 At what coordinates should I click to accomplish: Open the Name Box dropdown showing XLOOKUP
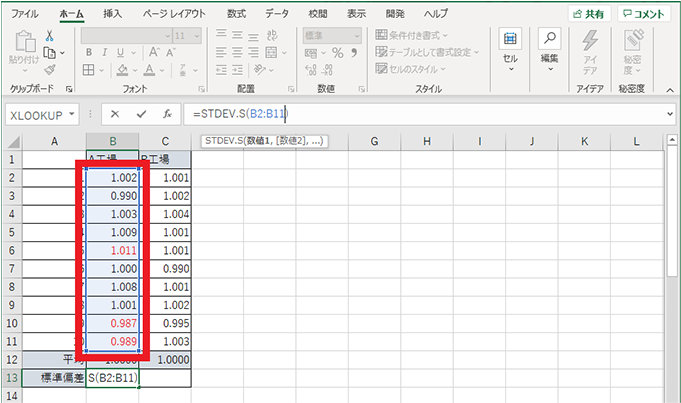click(72, 115)
